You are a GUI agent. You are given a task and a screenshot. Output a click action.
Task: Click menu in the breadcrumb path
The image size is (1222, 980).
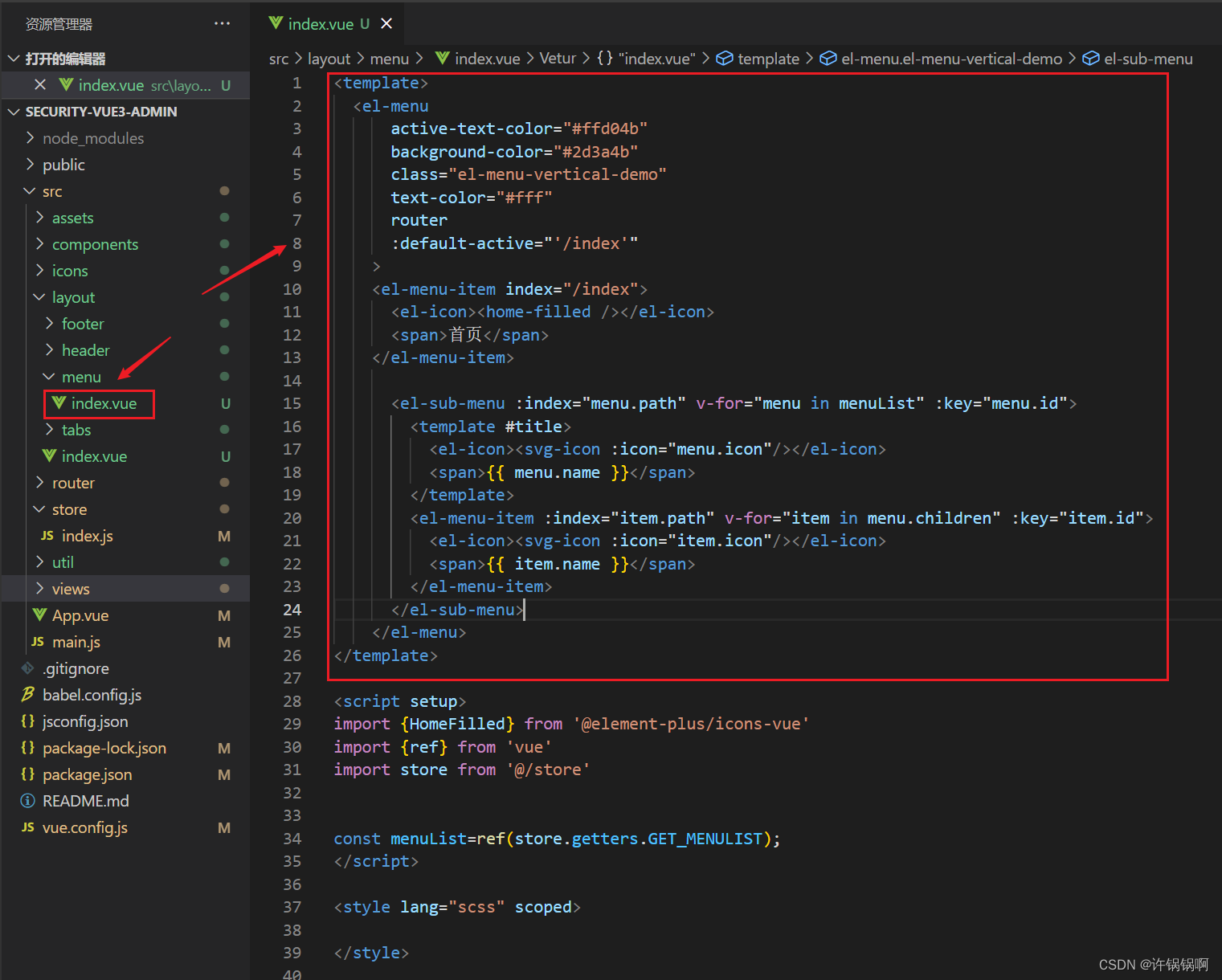tap(390, 59)
